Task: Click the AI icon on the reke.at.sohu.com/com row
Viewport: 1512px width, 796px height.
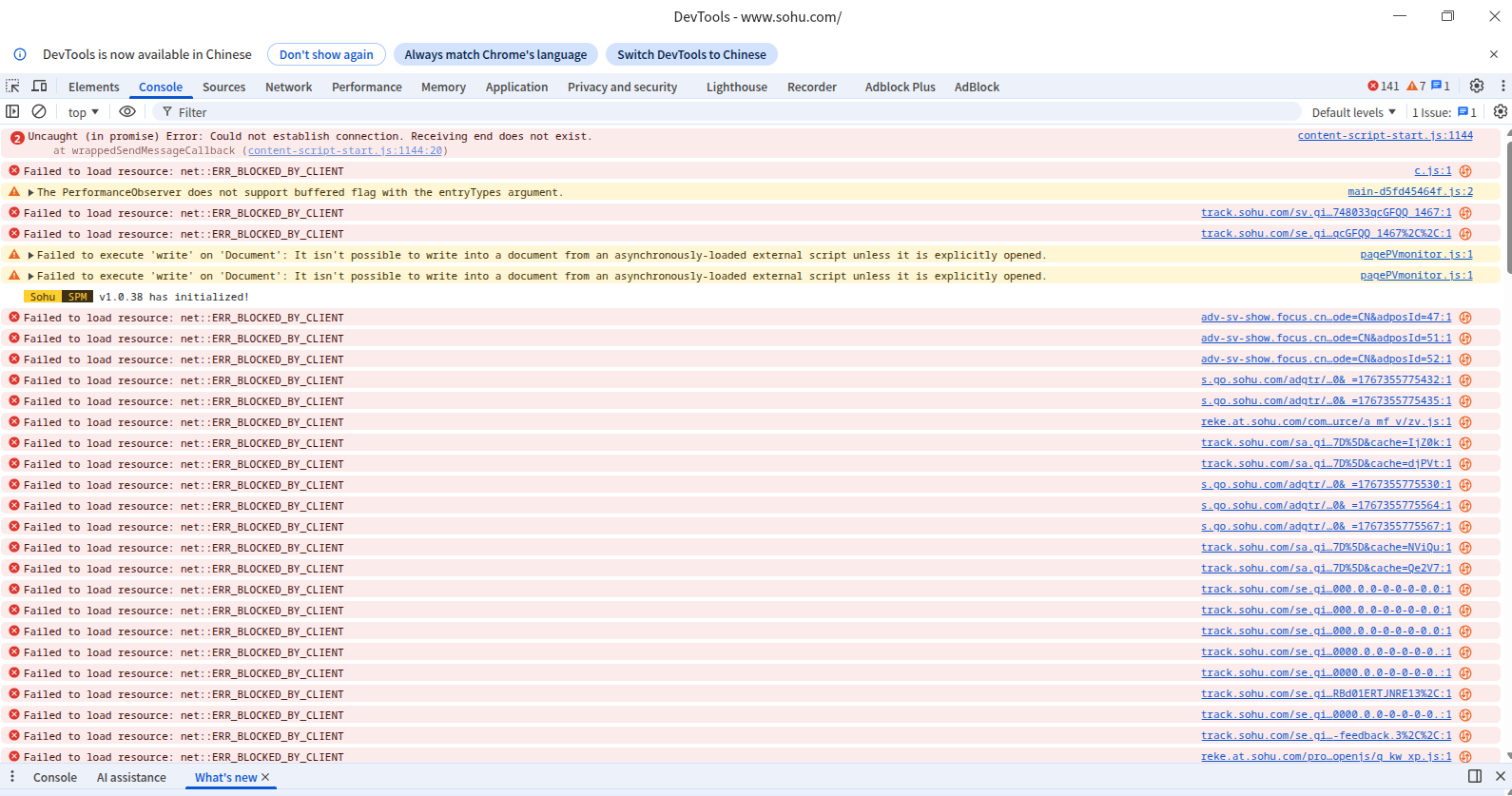Action: tap(1465, 422)
